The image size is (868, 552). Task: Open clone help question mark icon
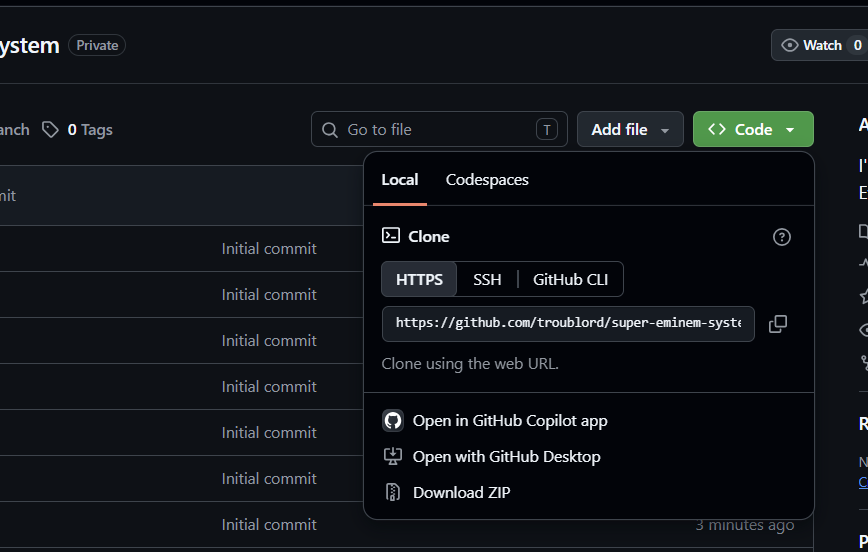782,237
